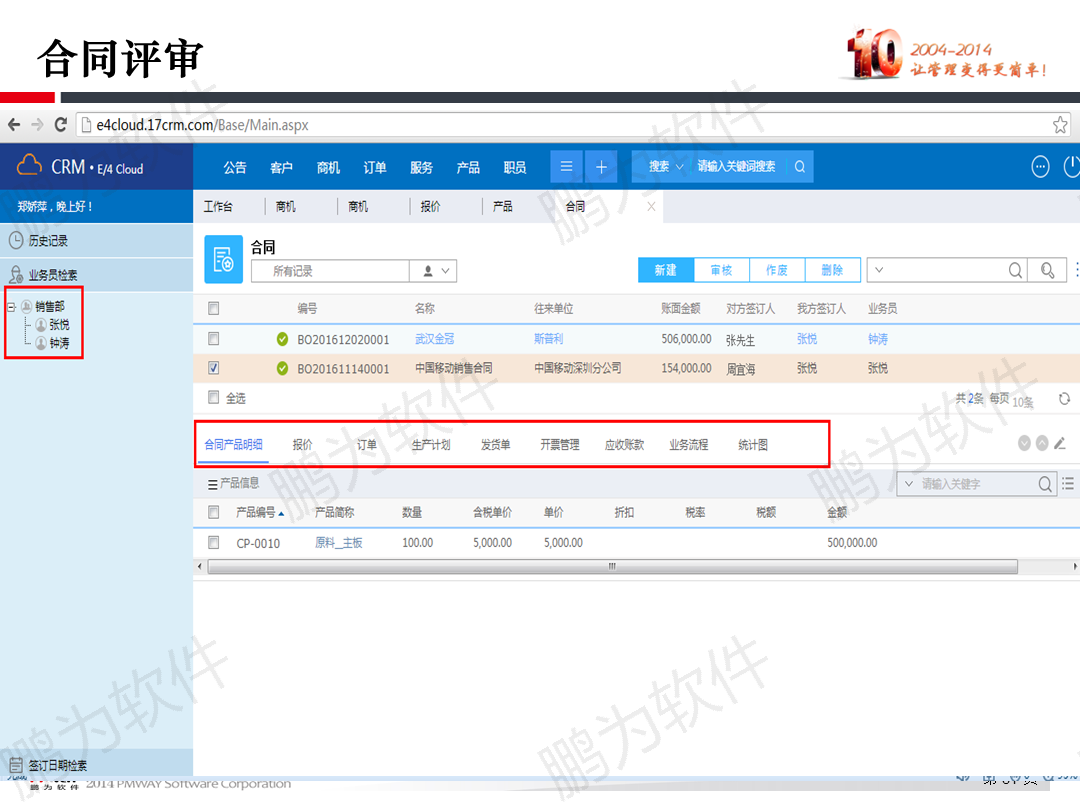Open the hamburger list menu icon
1080x810 pixels.
[x=566, y=167]
